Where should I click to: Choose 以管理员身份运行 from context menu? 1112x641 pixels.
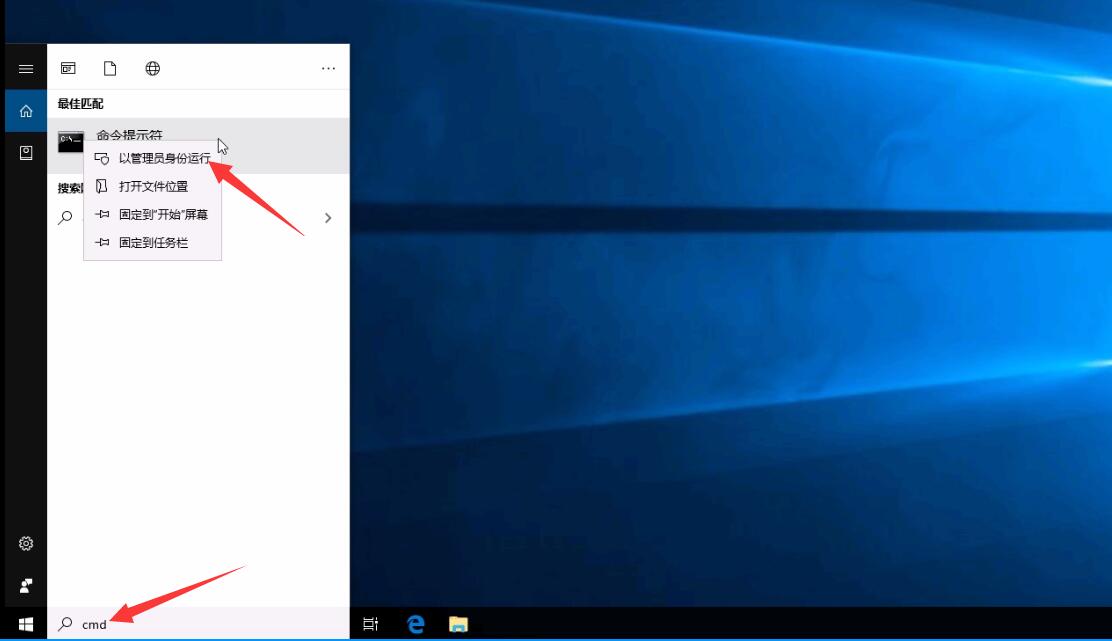152,158
